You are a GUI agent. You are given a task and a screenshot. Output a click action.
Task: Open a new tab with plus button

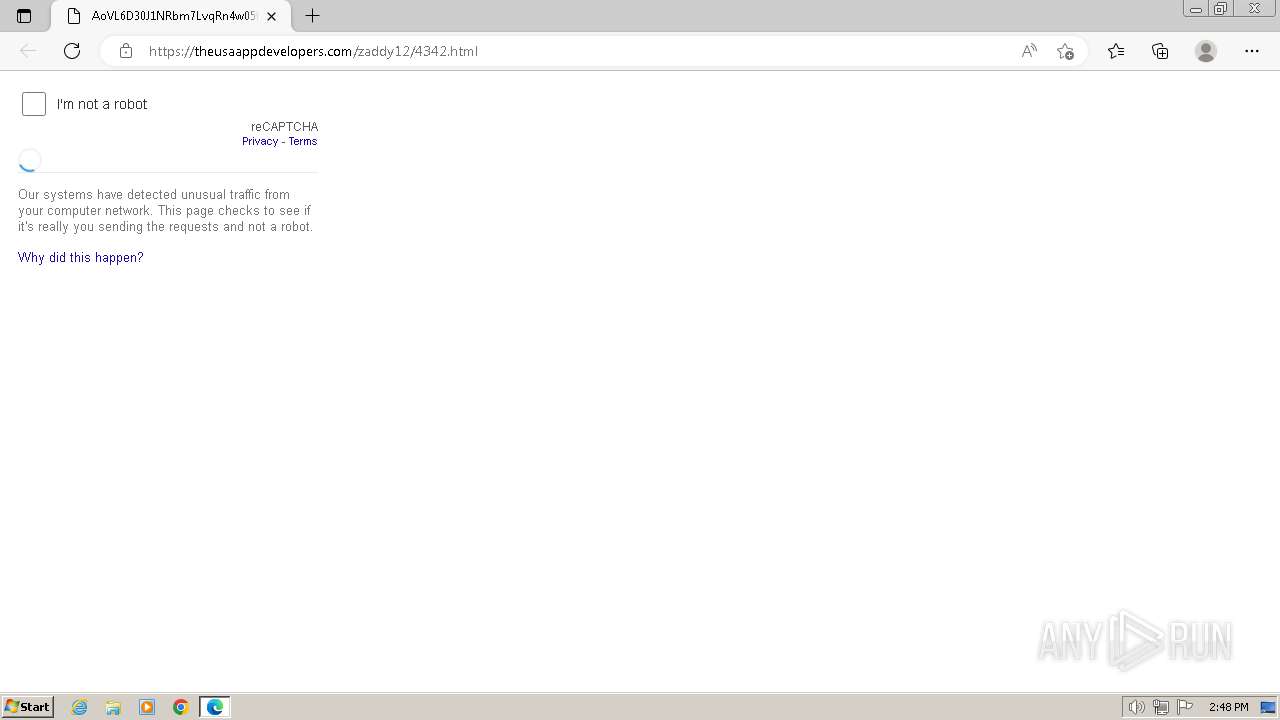pos(312,16)
